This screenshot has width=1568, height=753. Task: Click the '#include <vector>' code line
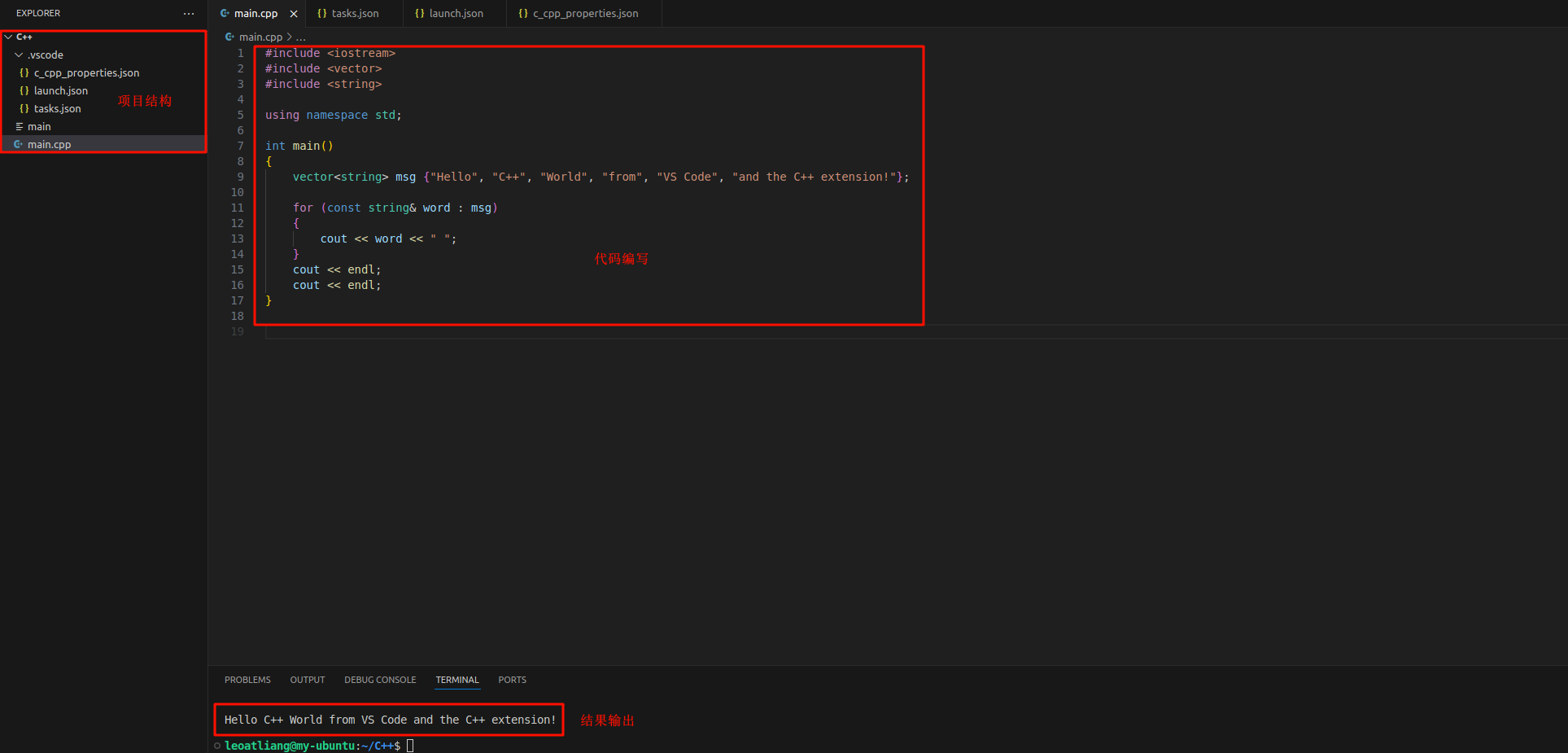click(x=323, y=68)
